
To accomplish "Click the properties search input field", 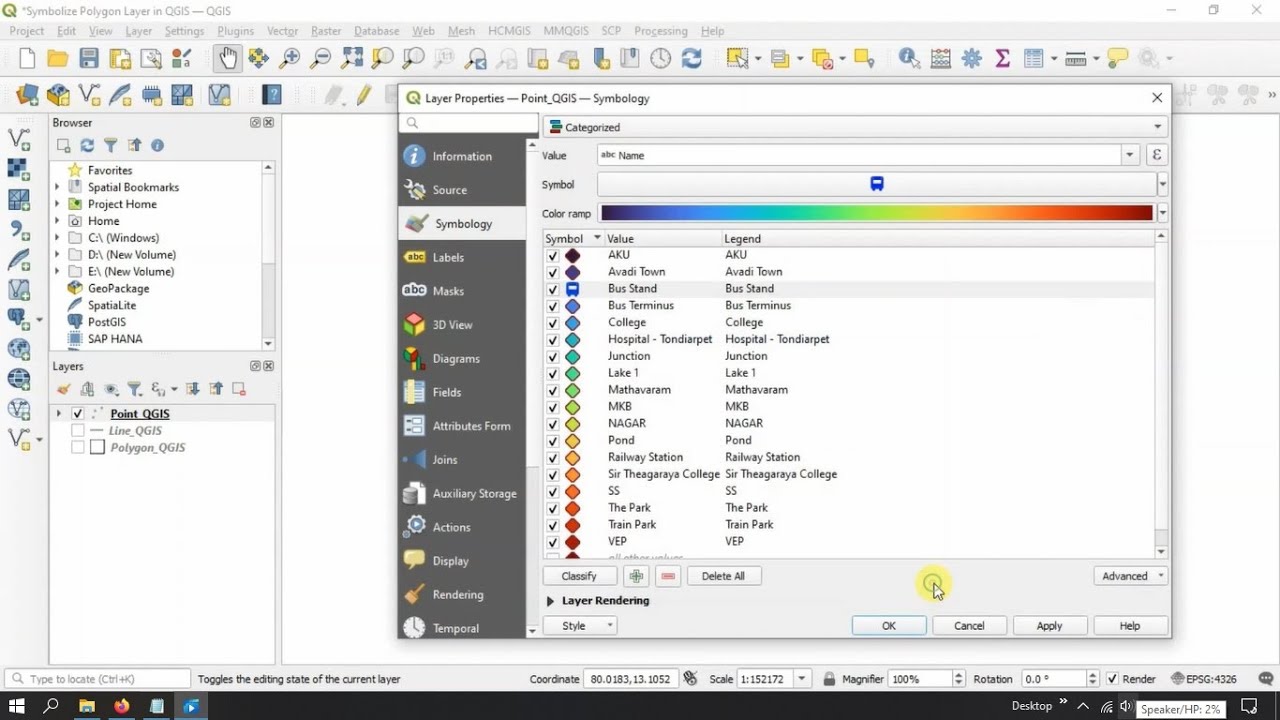I will (x=468, y=123).
